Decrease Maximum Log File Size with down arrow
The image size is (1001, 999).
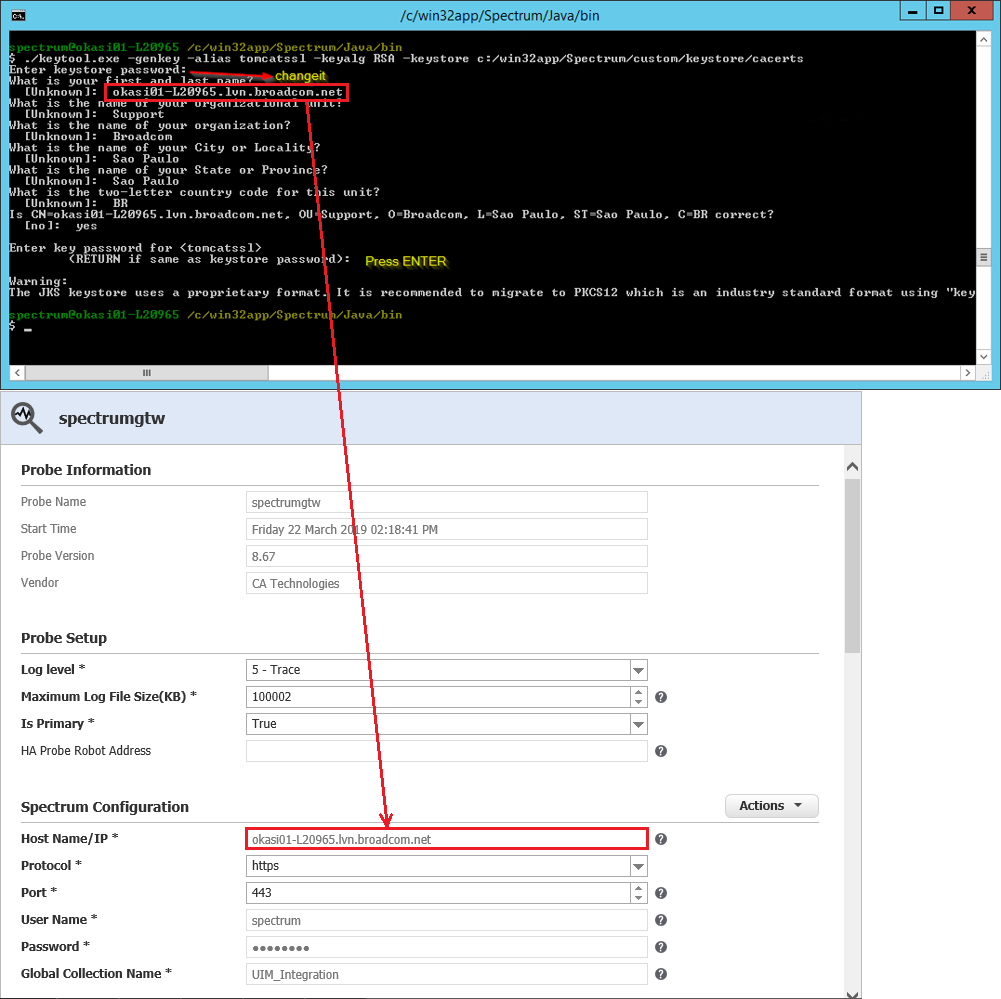638,702
